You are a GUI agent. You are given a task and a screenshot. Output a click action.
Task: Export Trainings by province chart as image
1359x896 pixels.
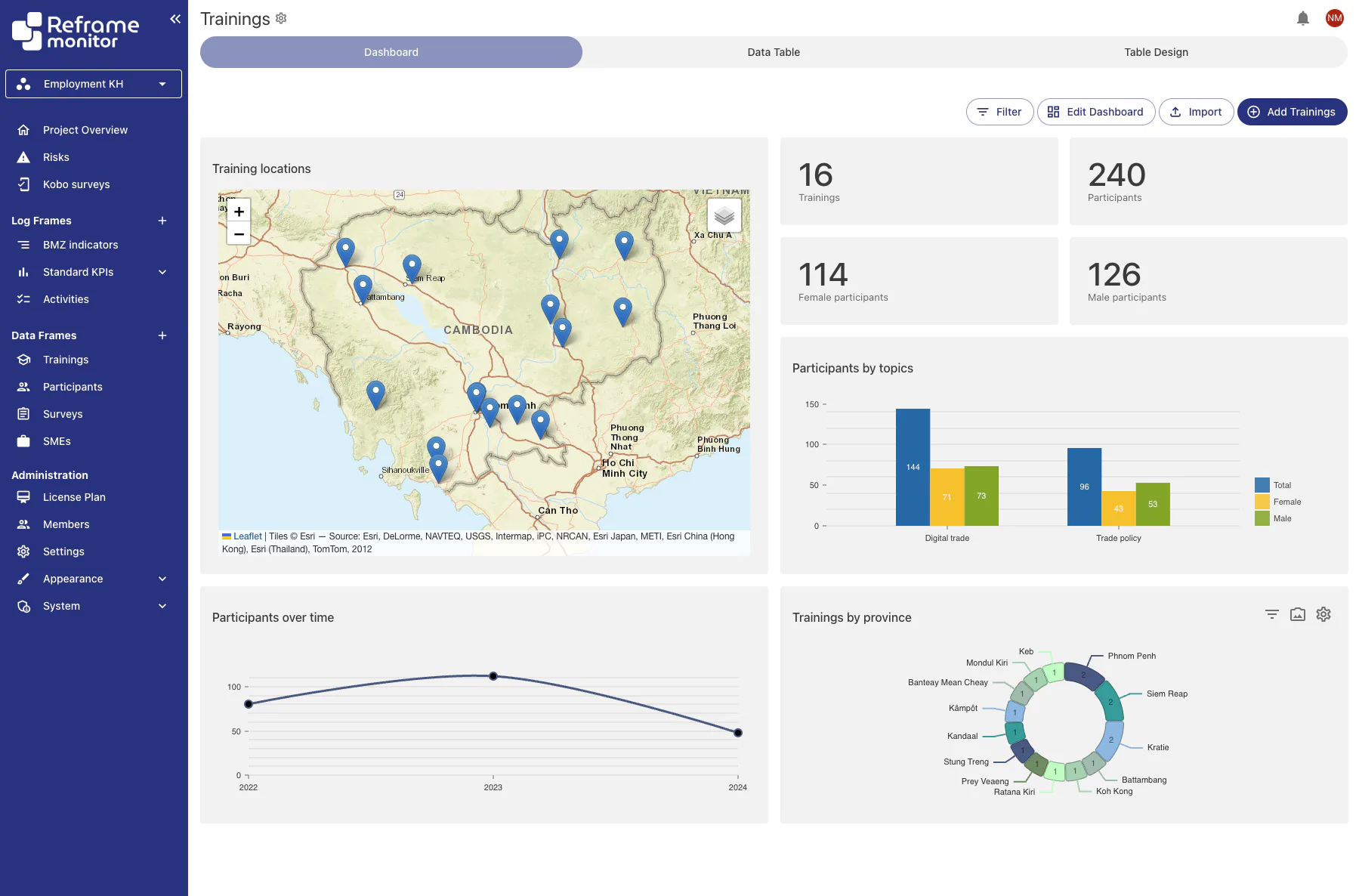(1298, 614)
